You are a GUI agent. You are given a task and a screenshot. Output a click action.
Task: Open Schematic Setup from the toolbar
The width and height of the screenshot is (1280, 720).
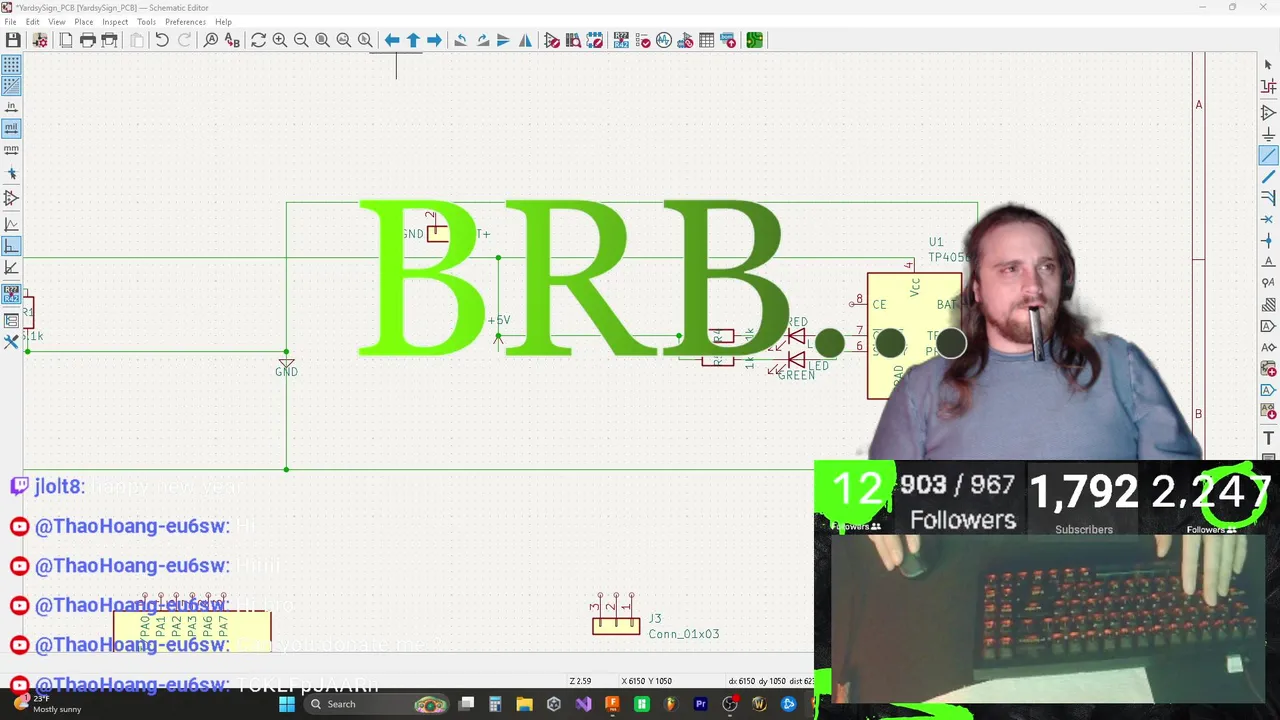tap(40, 40)
